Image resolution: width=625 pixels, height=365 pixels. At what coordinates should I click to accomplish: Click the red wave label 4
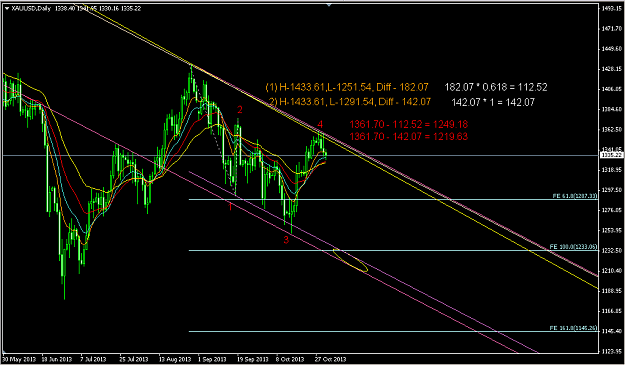[320, 124]
